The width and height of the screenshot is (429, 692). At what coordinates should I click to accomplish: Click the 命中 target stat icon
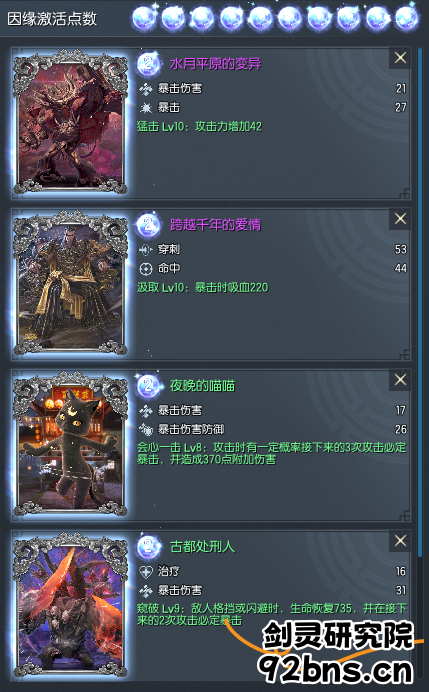146,269
